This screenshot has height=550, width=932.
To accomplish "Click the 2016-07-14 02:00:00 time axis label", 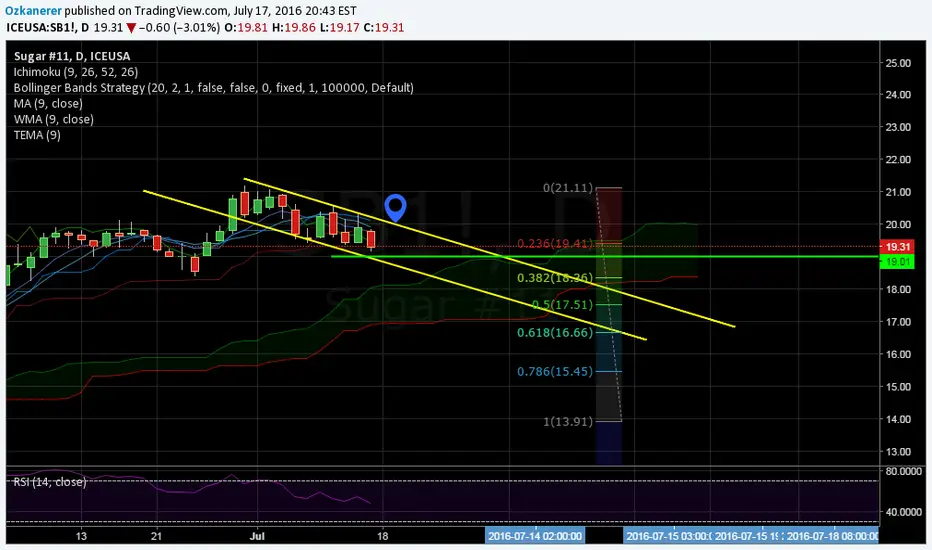I will pos(535,536).
